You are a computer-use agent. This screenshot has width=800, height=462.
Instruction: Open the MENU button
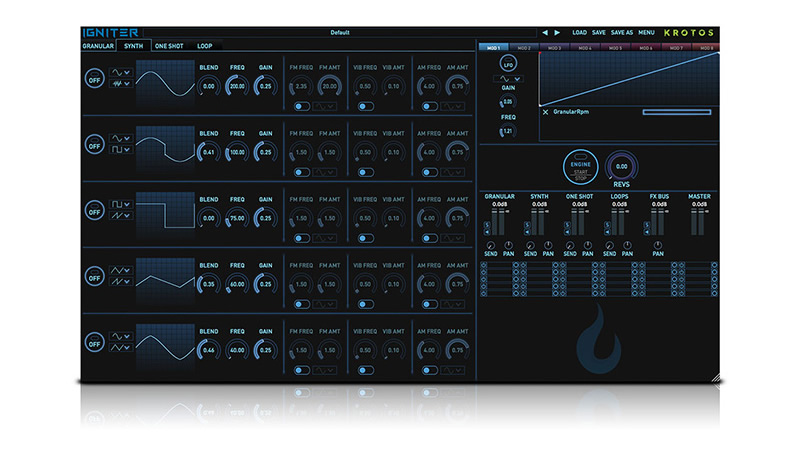point(646,33)
